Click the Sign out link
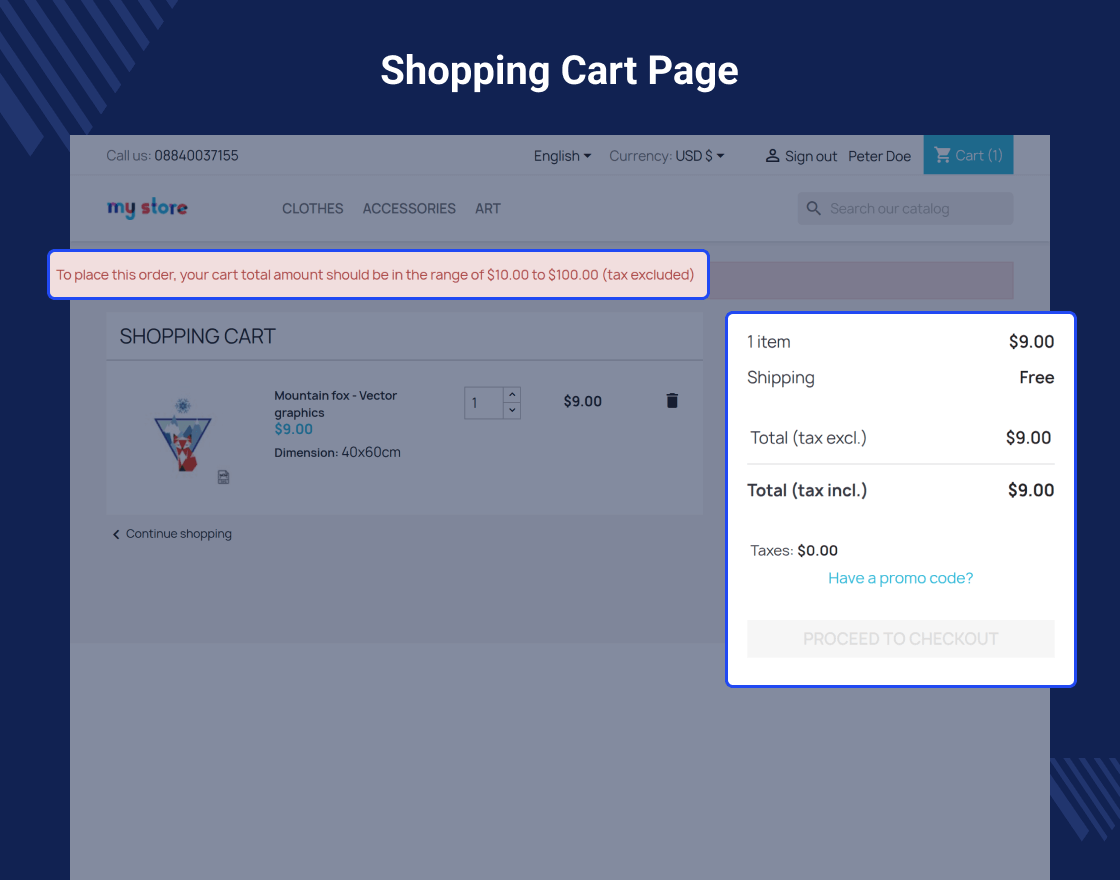This screenshot has height=880, width=1120. point(811,156)
